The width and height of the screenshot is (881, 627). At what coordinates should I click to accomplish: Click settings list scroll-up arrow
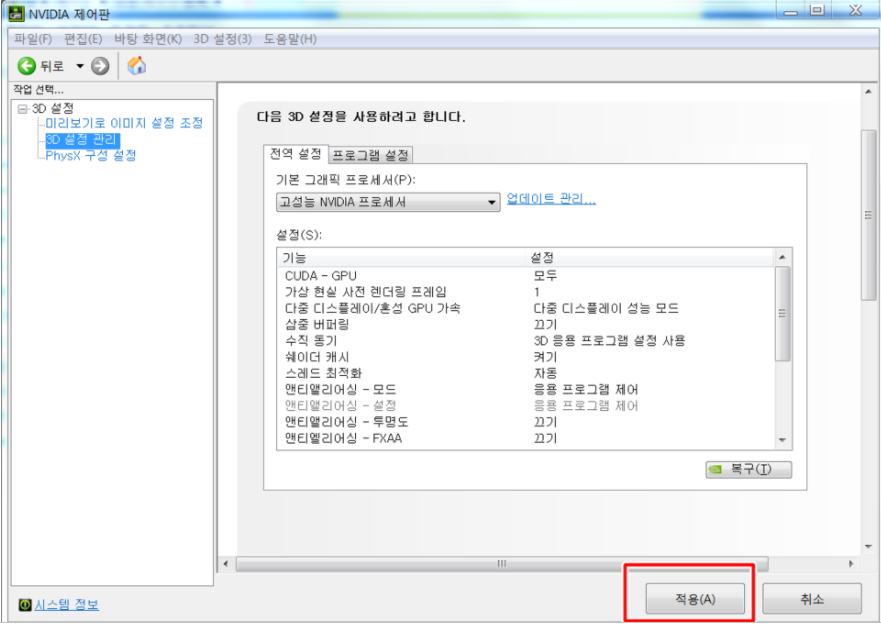[x=782, y=257]
